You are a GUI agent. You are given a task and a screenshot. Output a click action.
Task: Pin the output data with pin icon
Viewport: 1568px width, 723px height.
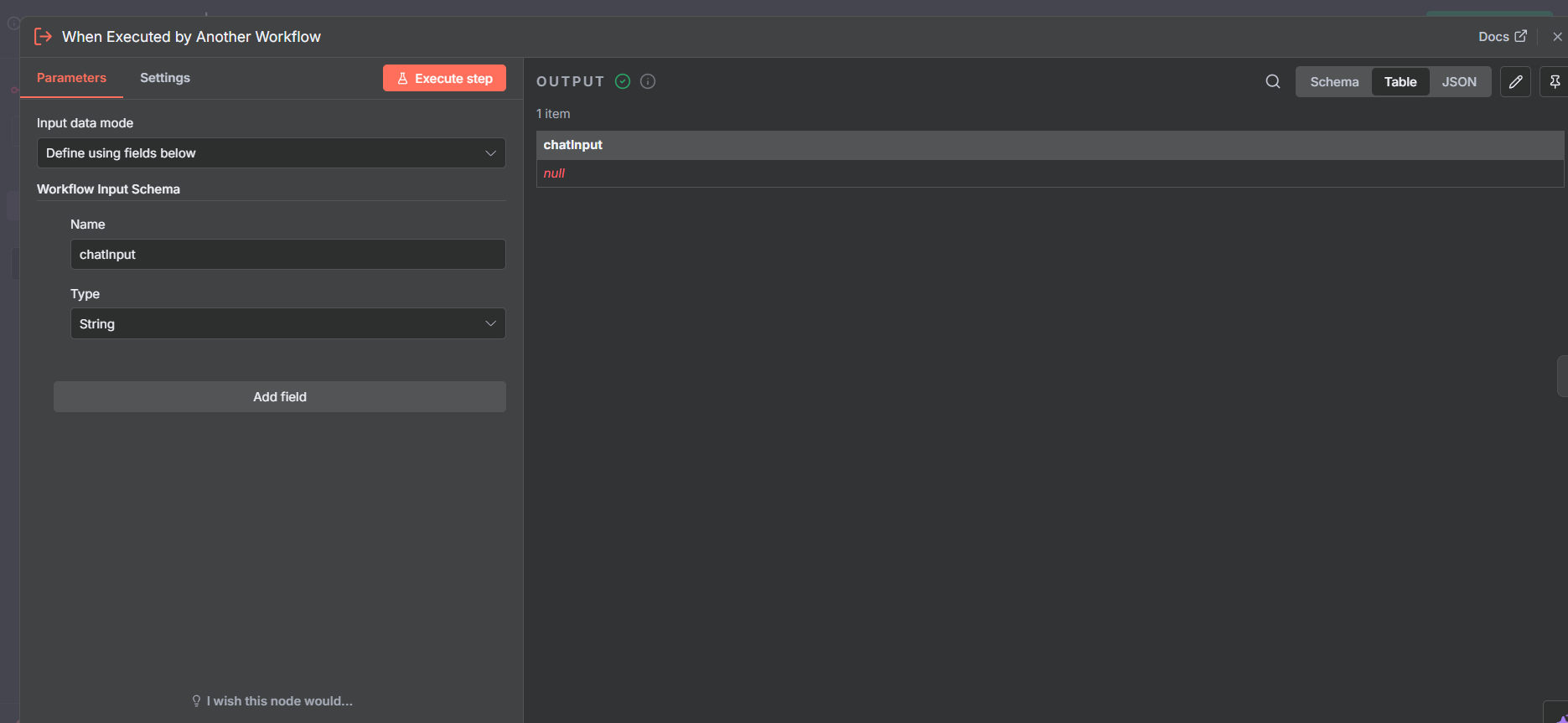pyautogui.click(x=1555, y=81)
